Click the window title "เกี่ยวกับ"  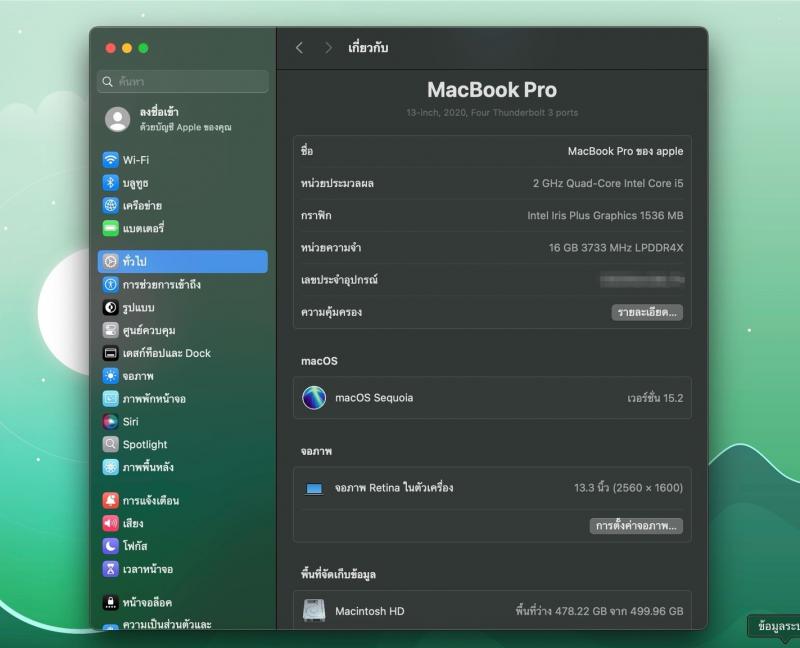(368, 48)
